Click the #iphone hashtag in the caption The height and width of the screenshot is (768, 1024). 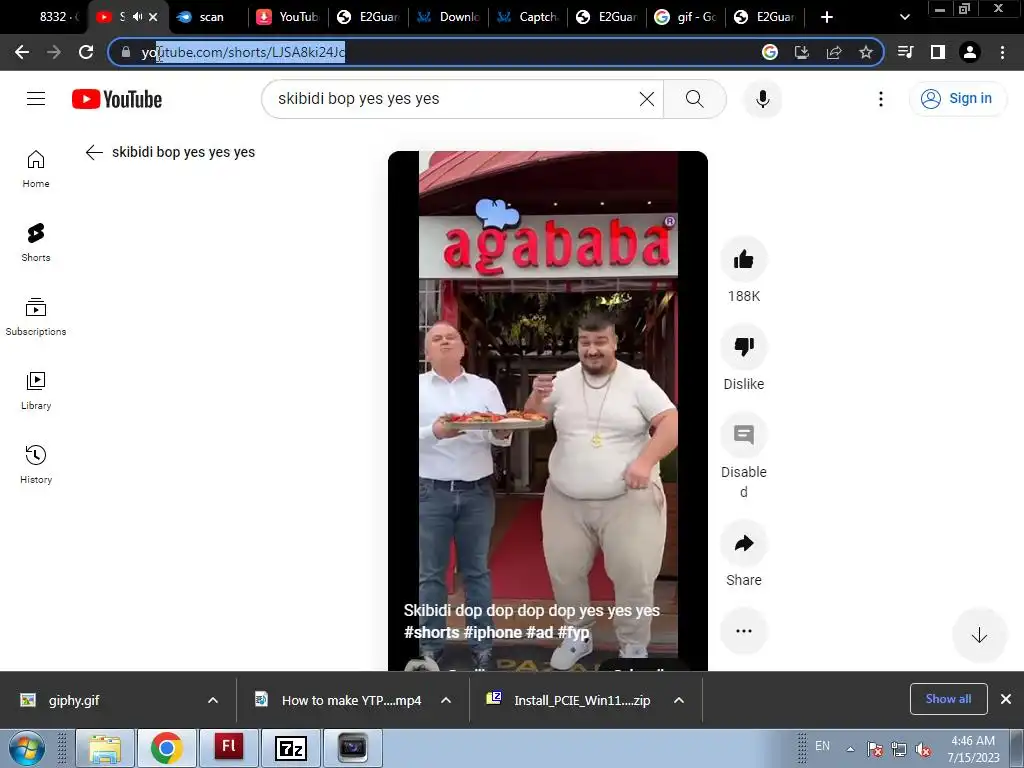(x=492, y=632)
